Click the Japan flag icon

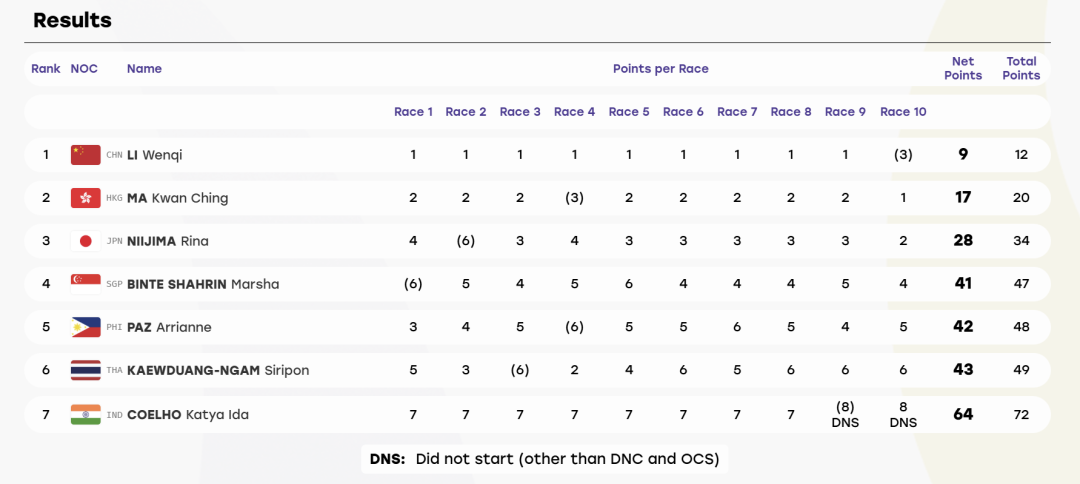(85, 241)
